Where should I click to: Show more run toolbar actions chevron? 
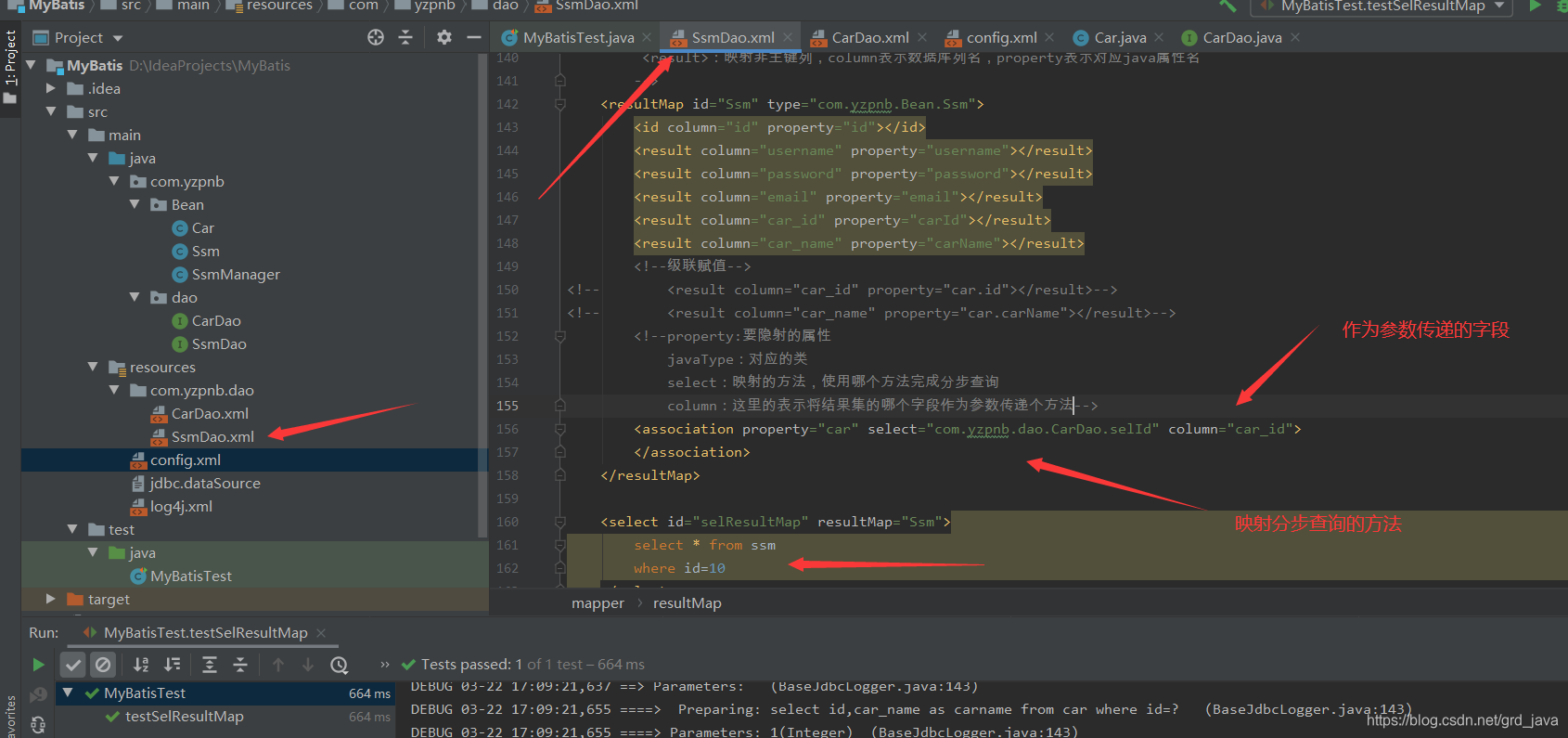click(385, 665)
